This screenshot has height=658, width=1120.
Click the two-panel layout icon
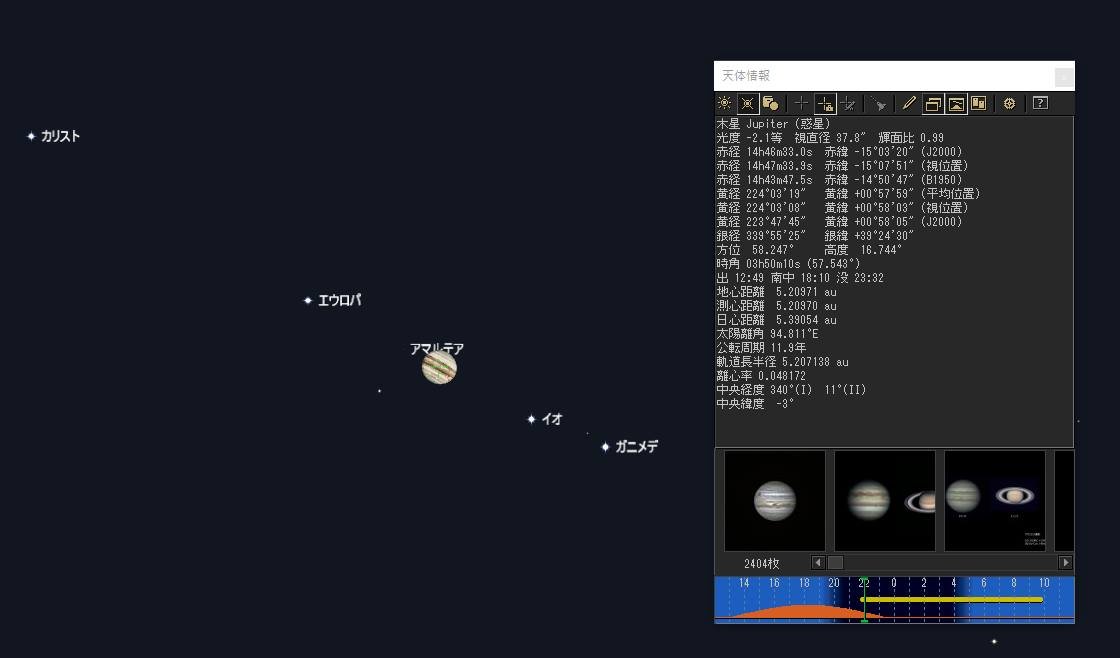pyautogui.click(x=979, y=104)
